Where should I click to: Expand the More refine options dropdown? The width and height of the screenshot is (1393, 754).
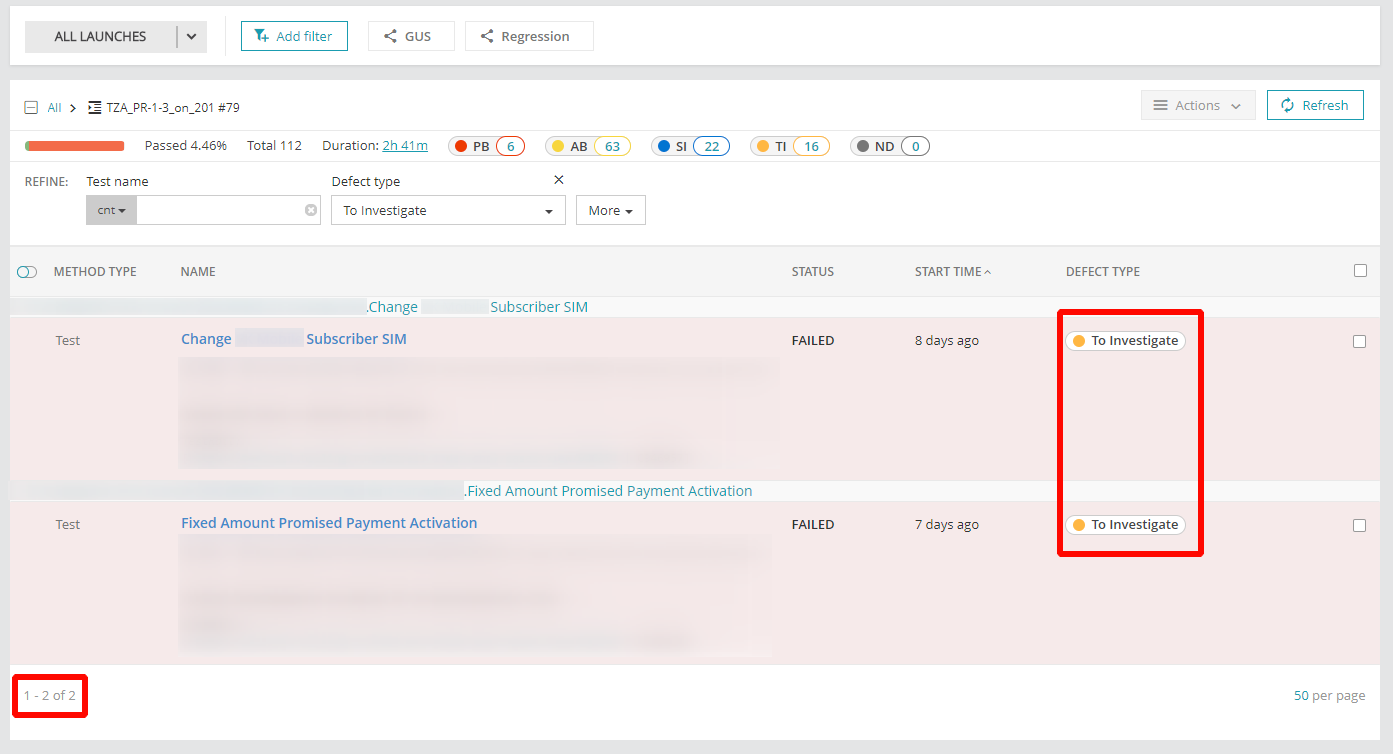[611, 210]
